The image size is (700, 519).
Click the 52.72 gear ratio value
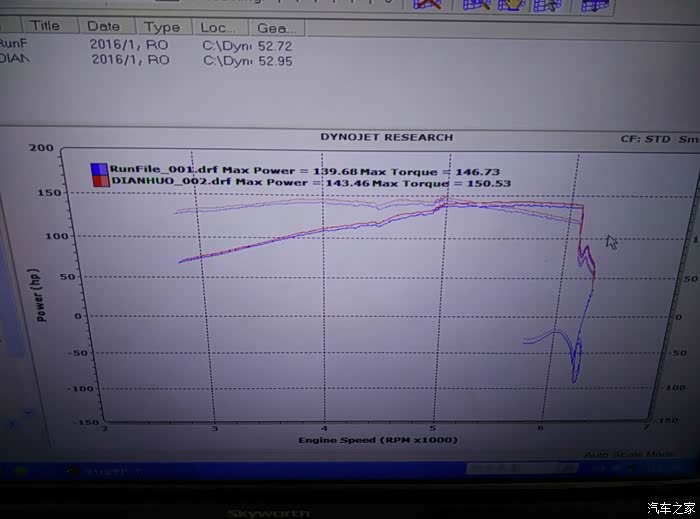[x=275, y=46]
